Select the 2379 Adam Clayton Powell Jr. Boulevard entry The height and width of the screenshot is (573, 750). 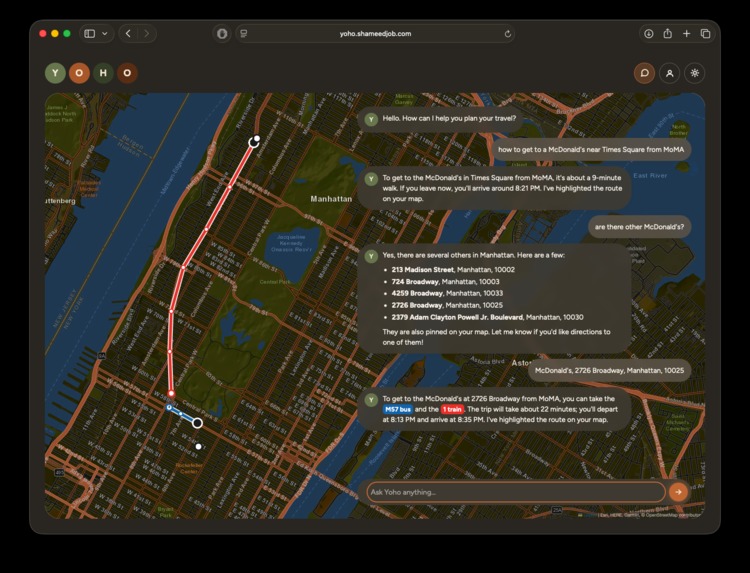(487, 317)
